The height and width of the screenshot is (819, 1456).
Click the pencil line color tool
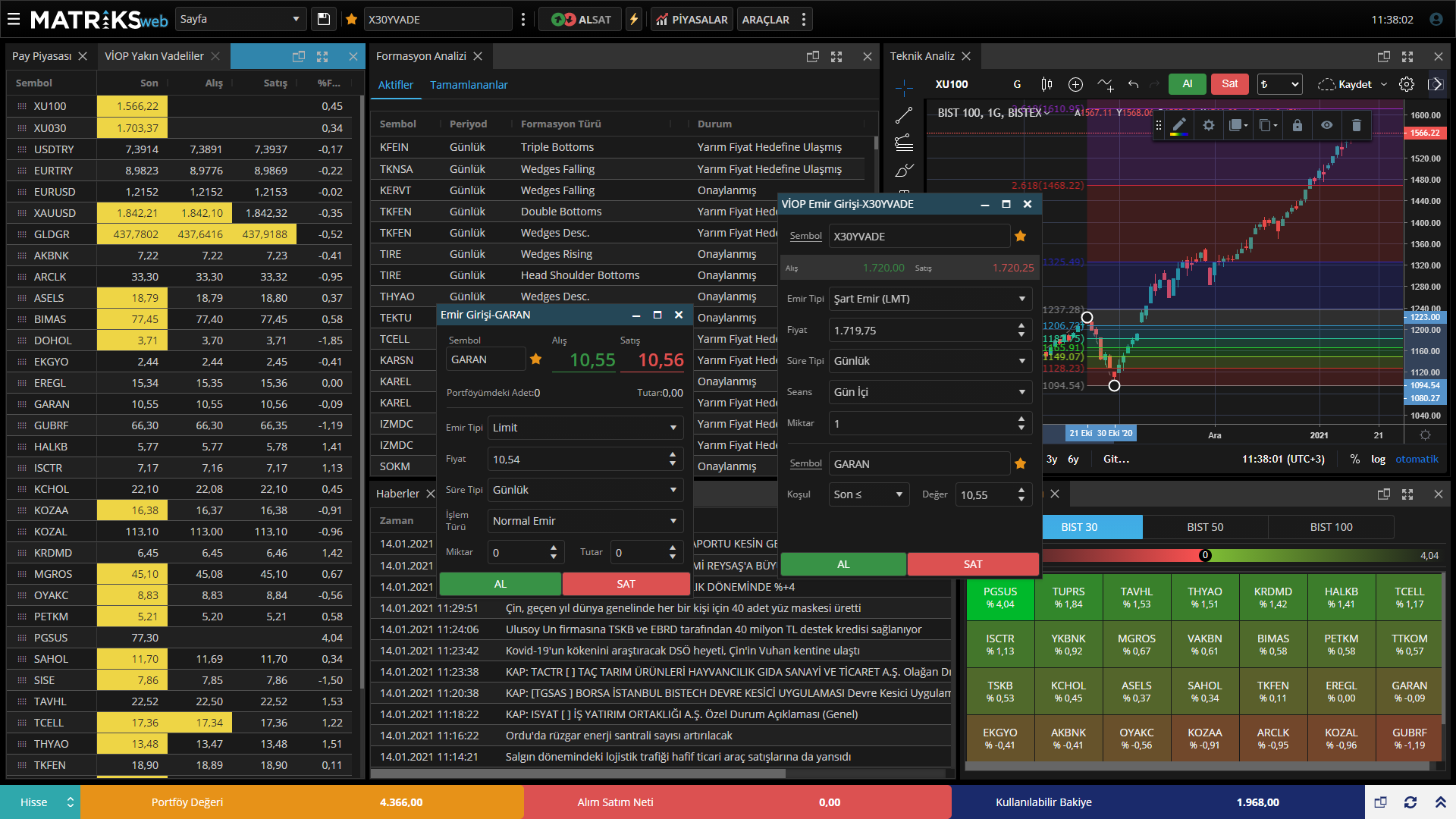coord(1179,125)
